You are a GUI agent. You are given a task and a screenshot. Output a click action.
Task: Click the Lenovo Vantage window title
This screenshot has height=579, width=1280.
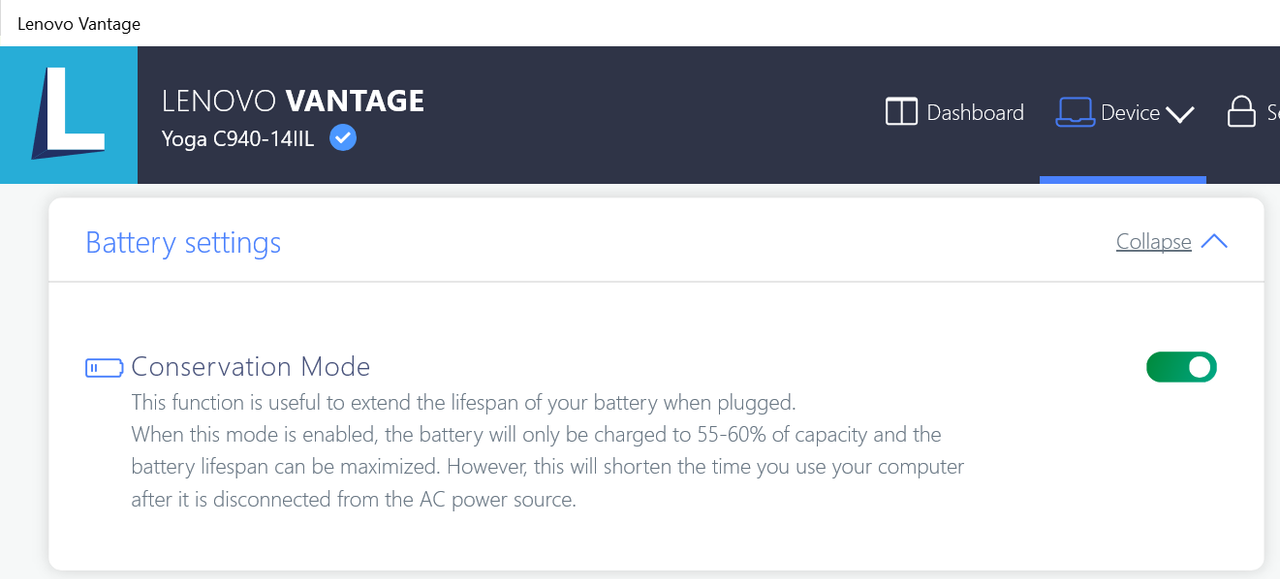[x=79, y=23]
